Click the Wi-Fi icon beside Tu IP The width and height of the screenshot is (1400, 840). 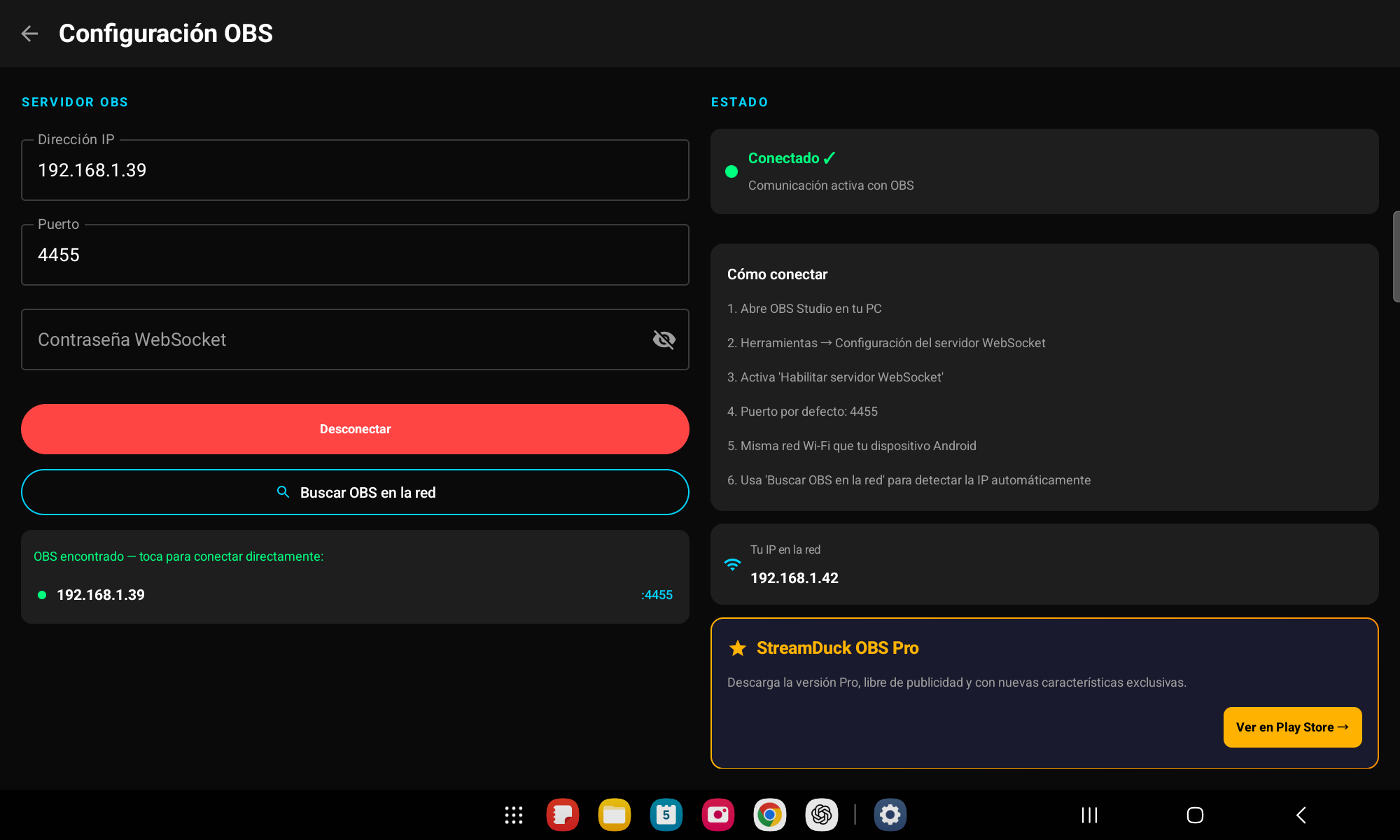coord(732,564)
